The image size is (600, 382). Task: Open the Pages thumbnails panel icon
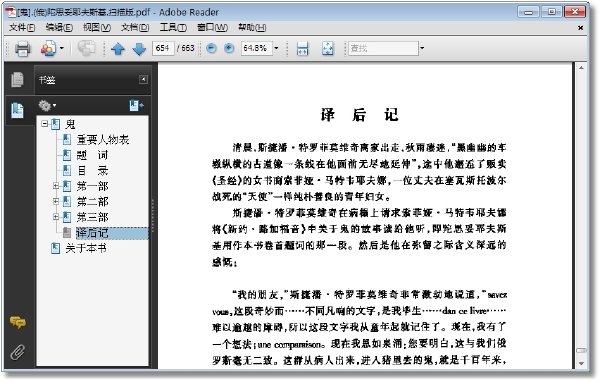point(17,80)
